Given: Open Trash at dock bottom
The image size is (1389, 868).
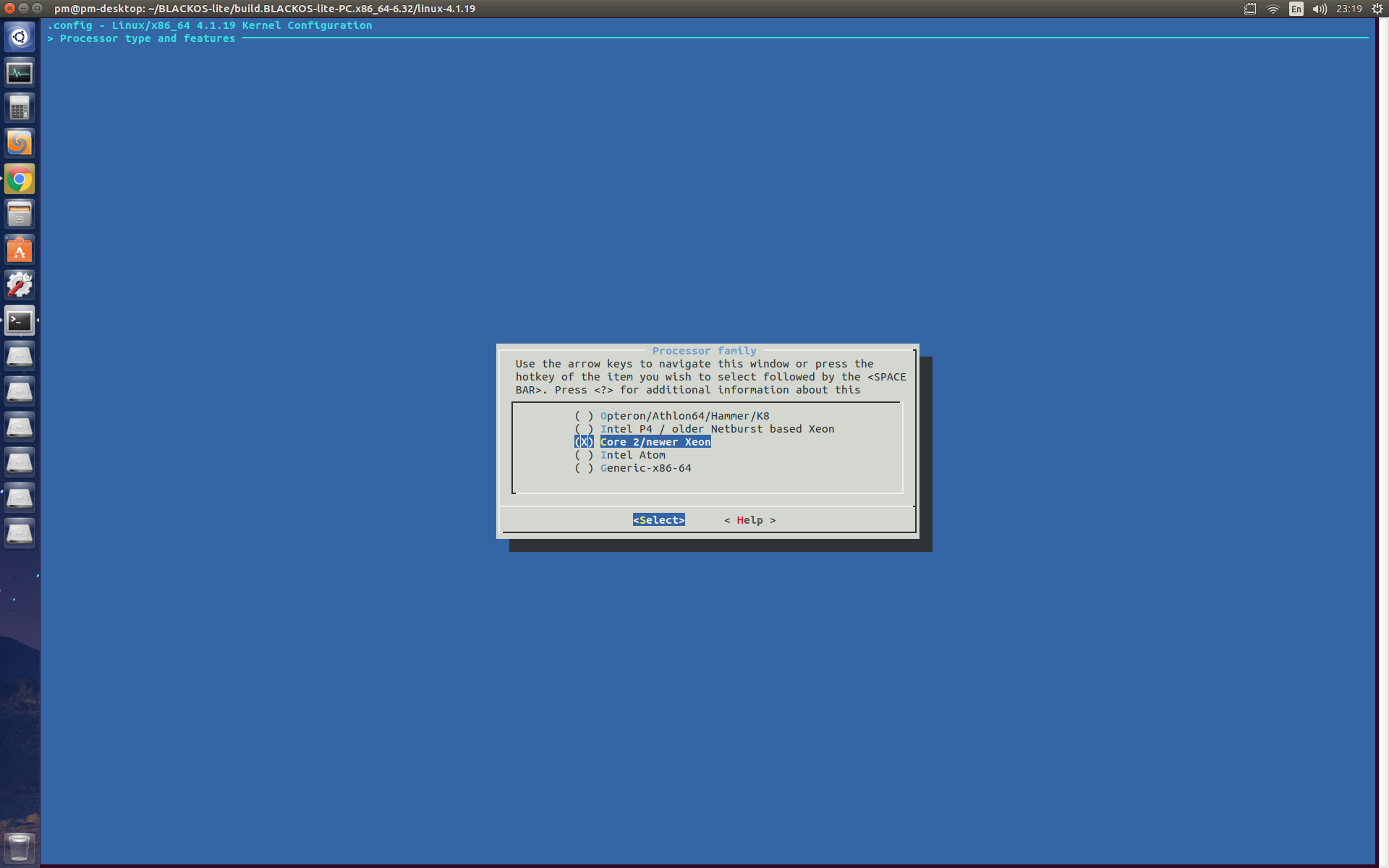Looking at the screenshot, I should click(20, 847).
